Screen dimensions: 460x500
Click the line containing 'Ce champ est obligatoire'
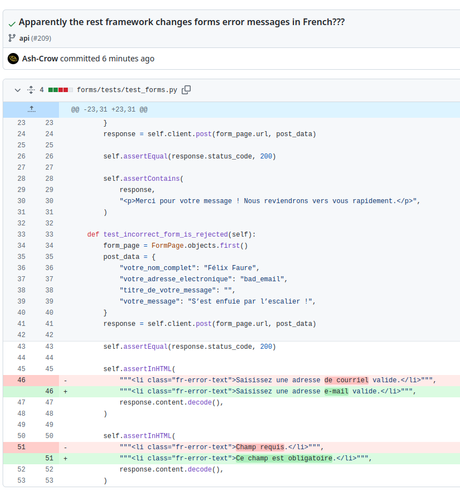(x=232, y=458)
